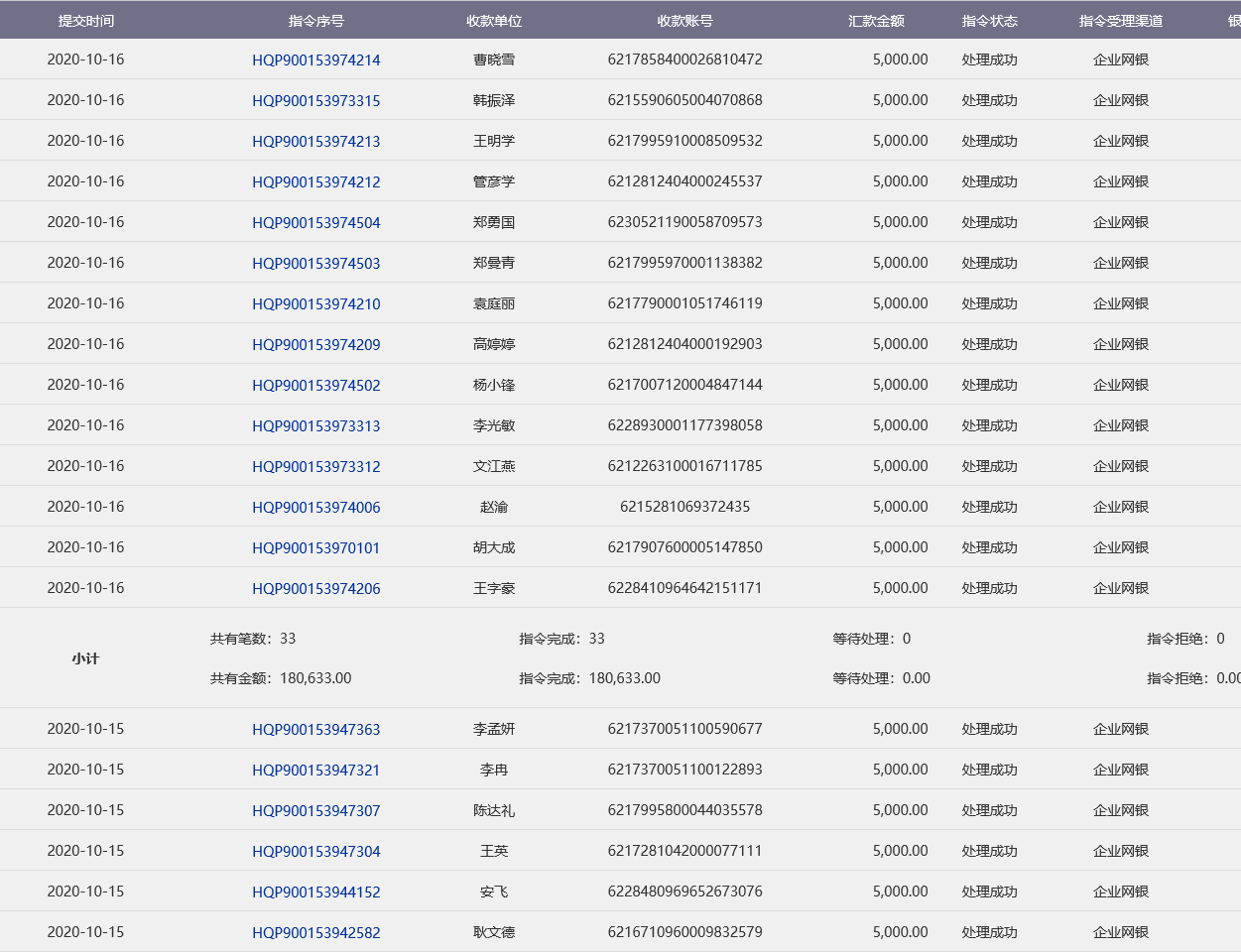The height and width of the screenshot is (952, 1241).
Task: Open instruction link HQP900153974214
Action: 315,60
